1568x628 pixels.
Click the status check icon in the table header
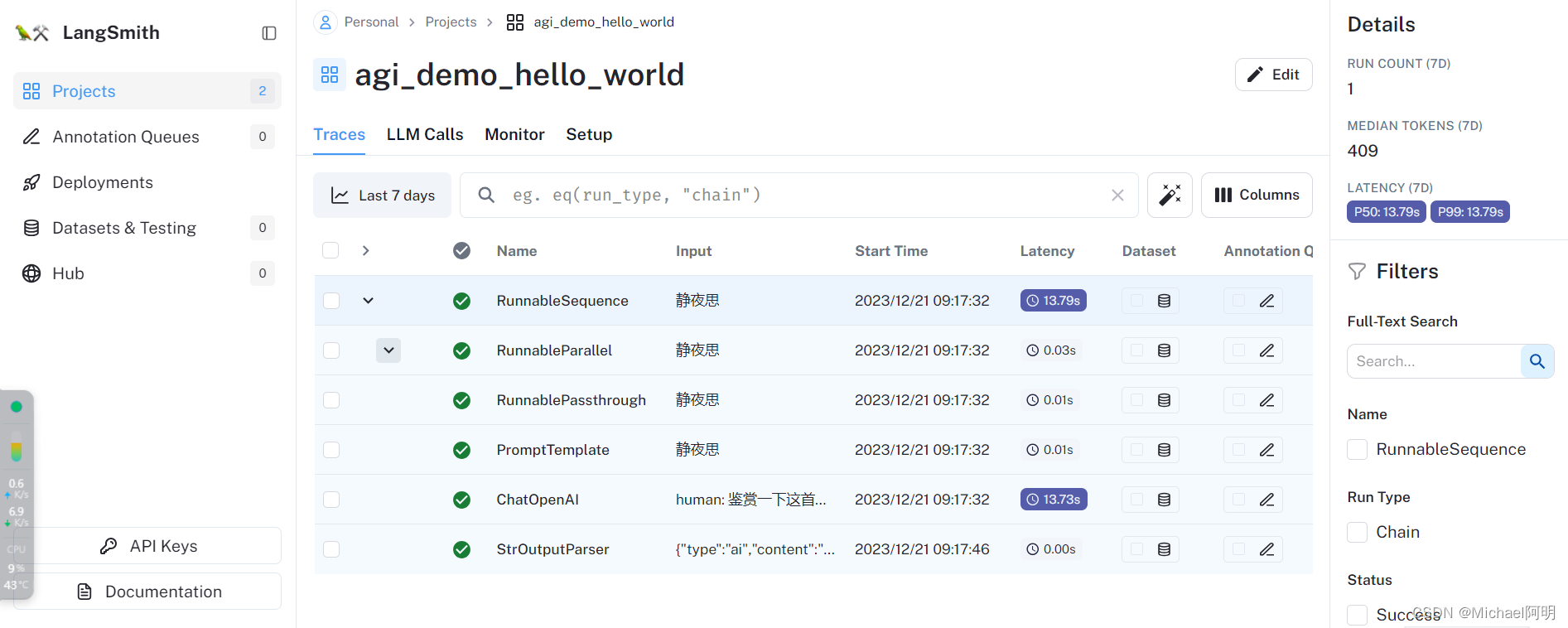pyautogui.click(x=461, y=250)
